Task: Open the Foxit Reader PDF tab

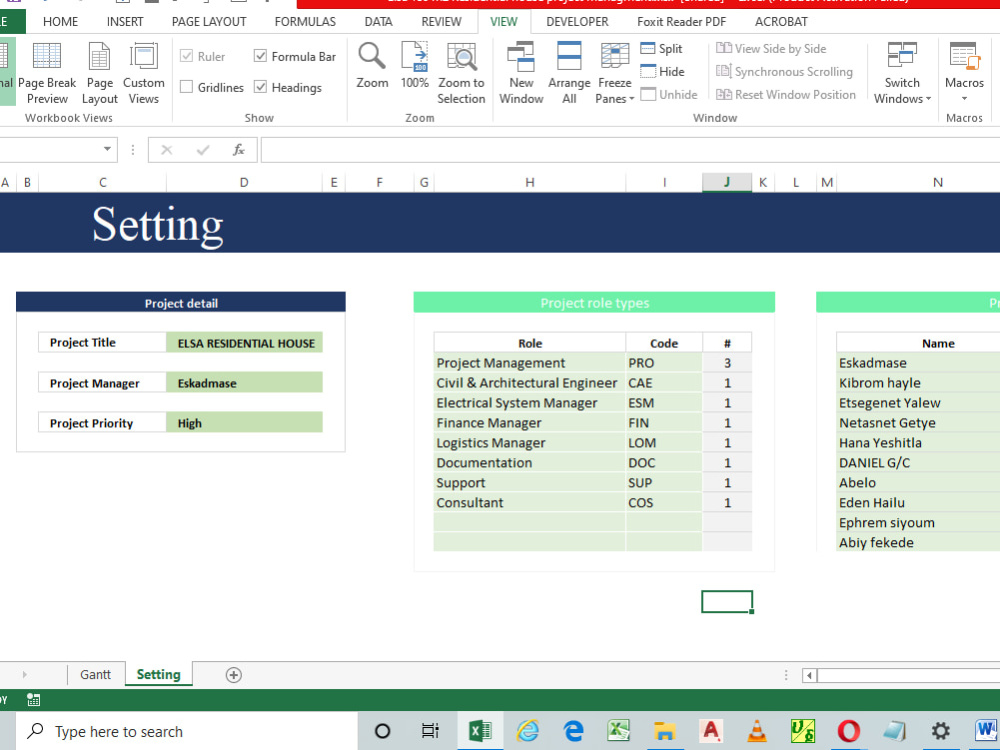Action: tap(681, 22)
